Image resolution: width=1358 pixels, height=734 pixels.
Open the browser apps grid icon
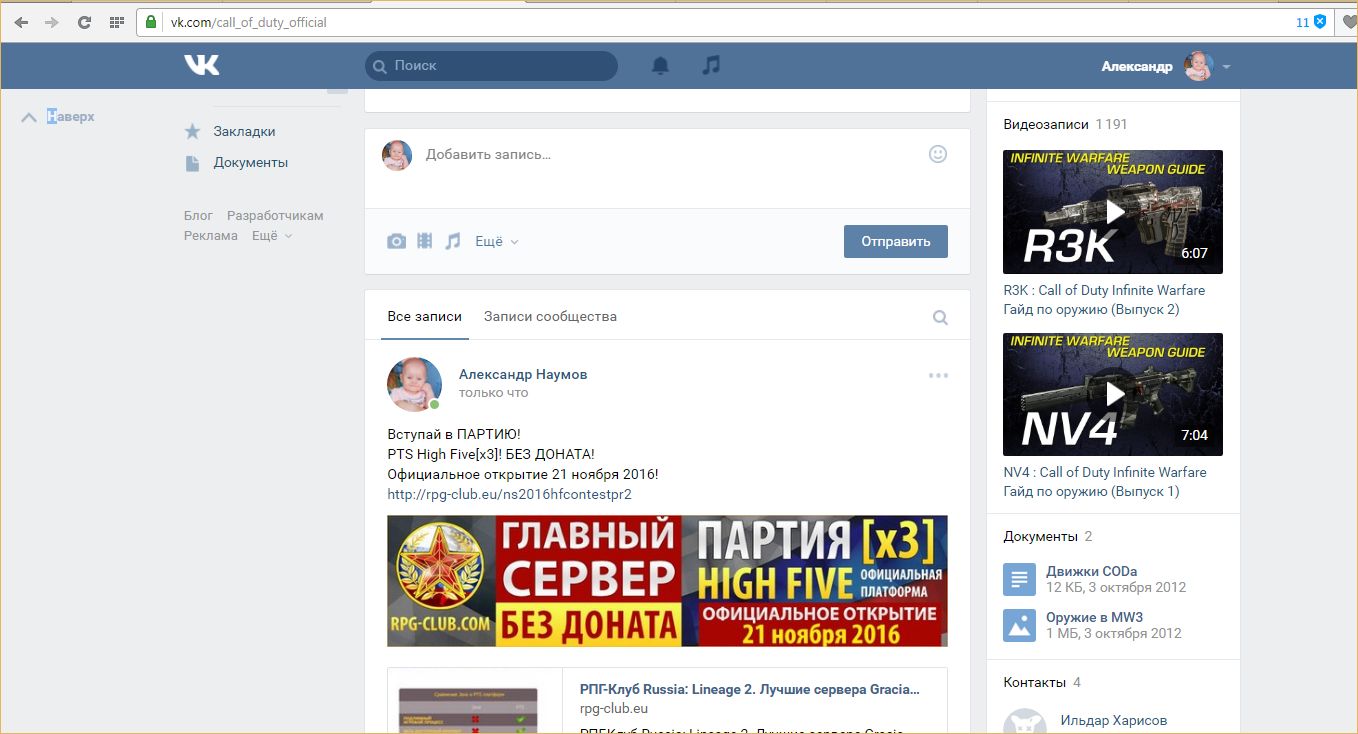[x=116, y=22]
